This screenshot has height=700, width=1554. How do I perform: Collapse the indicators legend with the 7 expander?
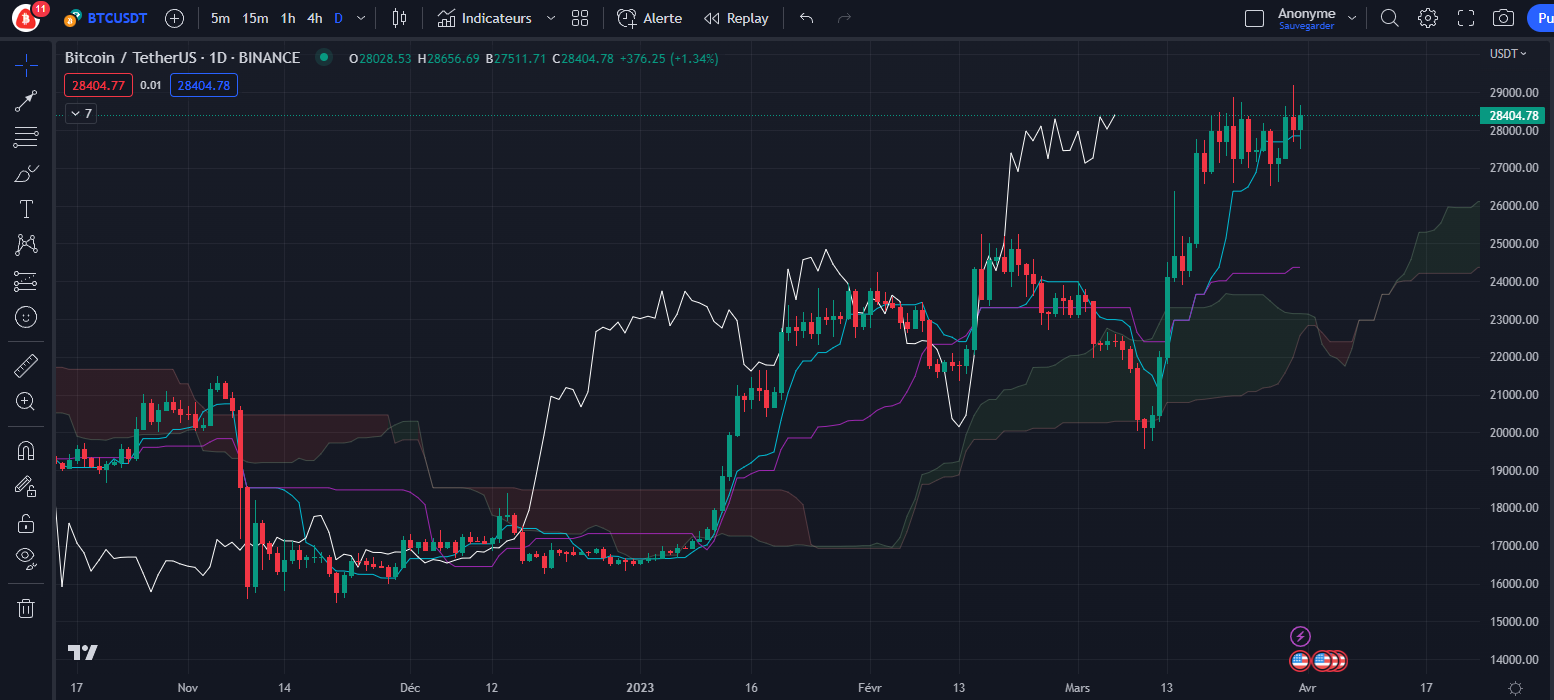[x=79, y=113]
